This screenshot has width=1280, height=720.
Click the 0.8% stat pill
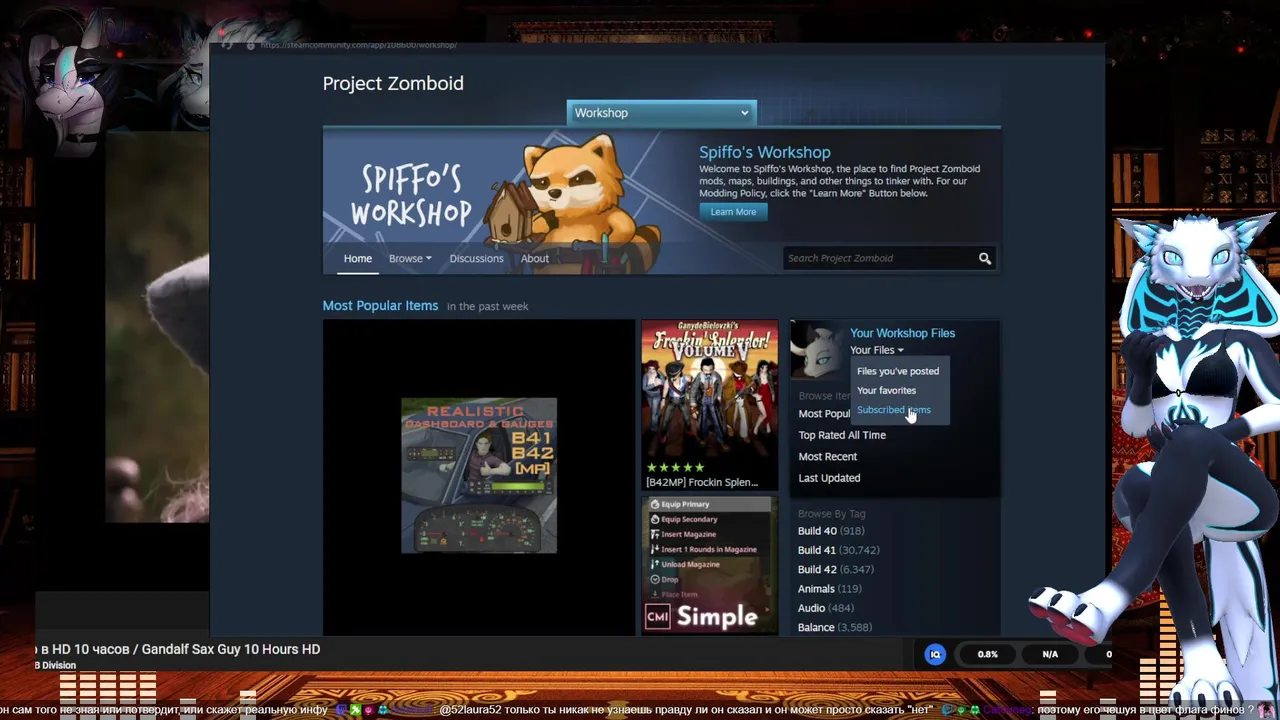click(988, 654)
